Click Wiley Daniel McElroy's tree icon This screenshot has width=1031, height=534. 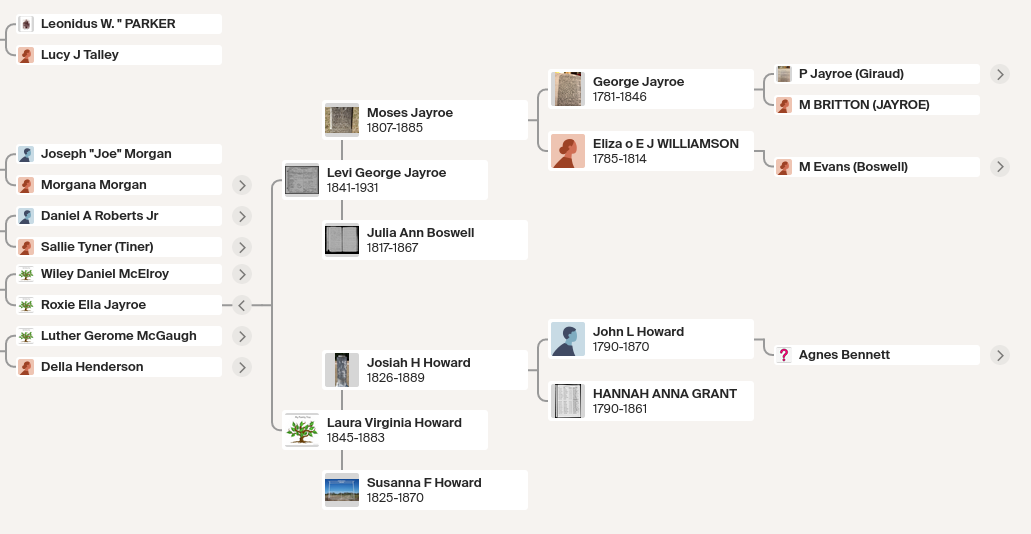tap(26, 274)
